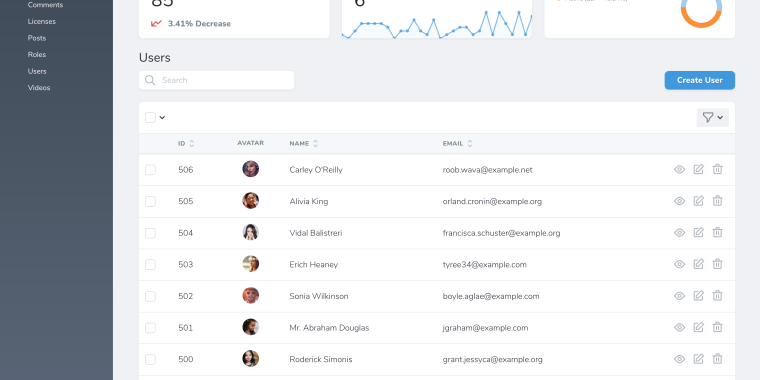Viewport: 760px width, 380px height.
Task: Open the filter dropdown menu
Action: point(712,117)
